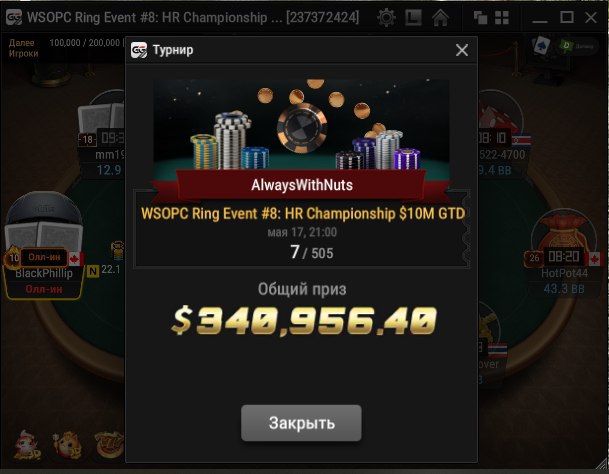Click the Закрыть button
609x474 pixels.
point(301,423)
